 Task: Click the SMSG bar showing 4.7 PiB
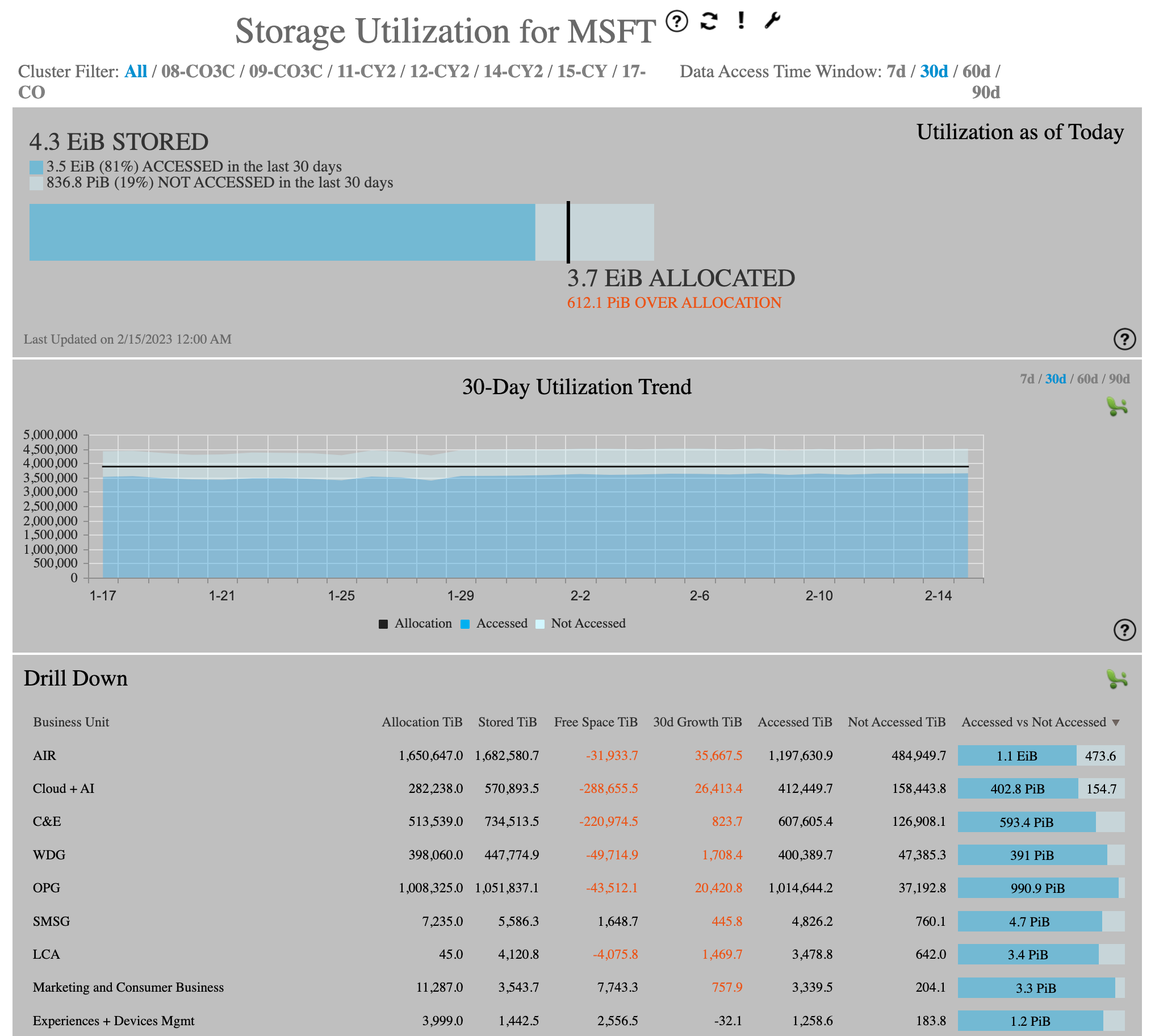[x=1030, y=922]
